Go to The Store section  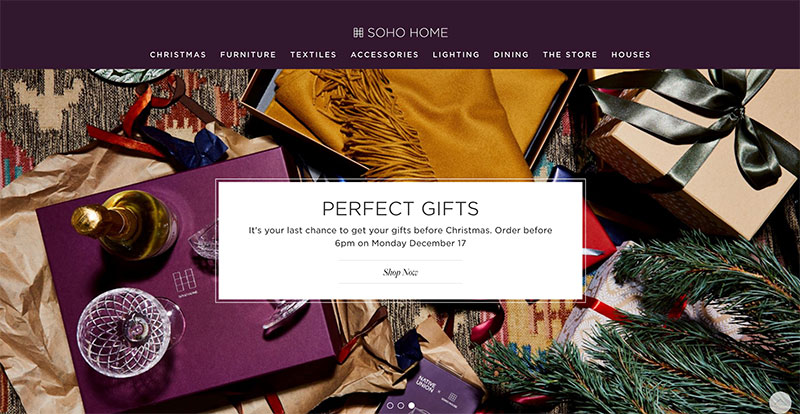tap(570, 55)
